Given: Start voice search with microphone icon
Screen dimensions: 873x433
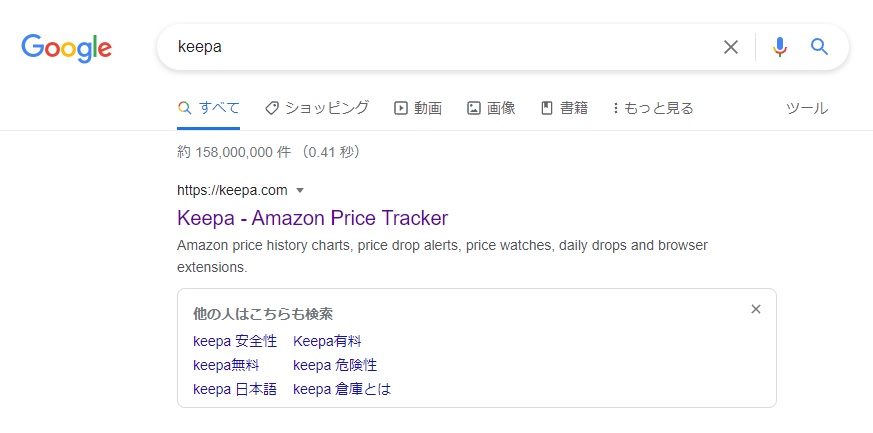Looking at the screenshot, I should click(780, 47).
